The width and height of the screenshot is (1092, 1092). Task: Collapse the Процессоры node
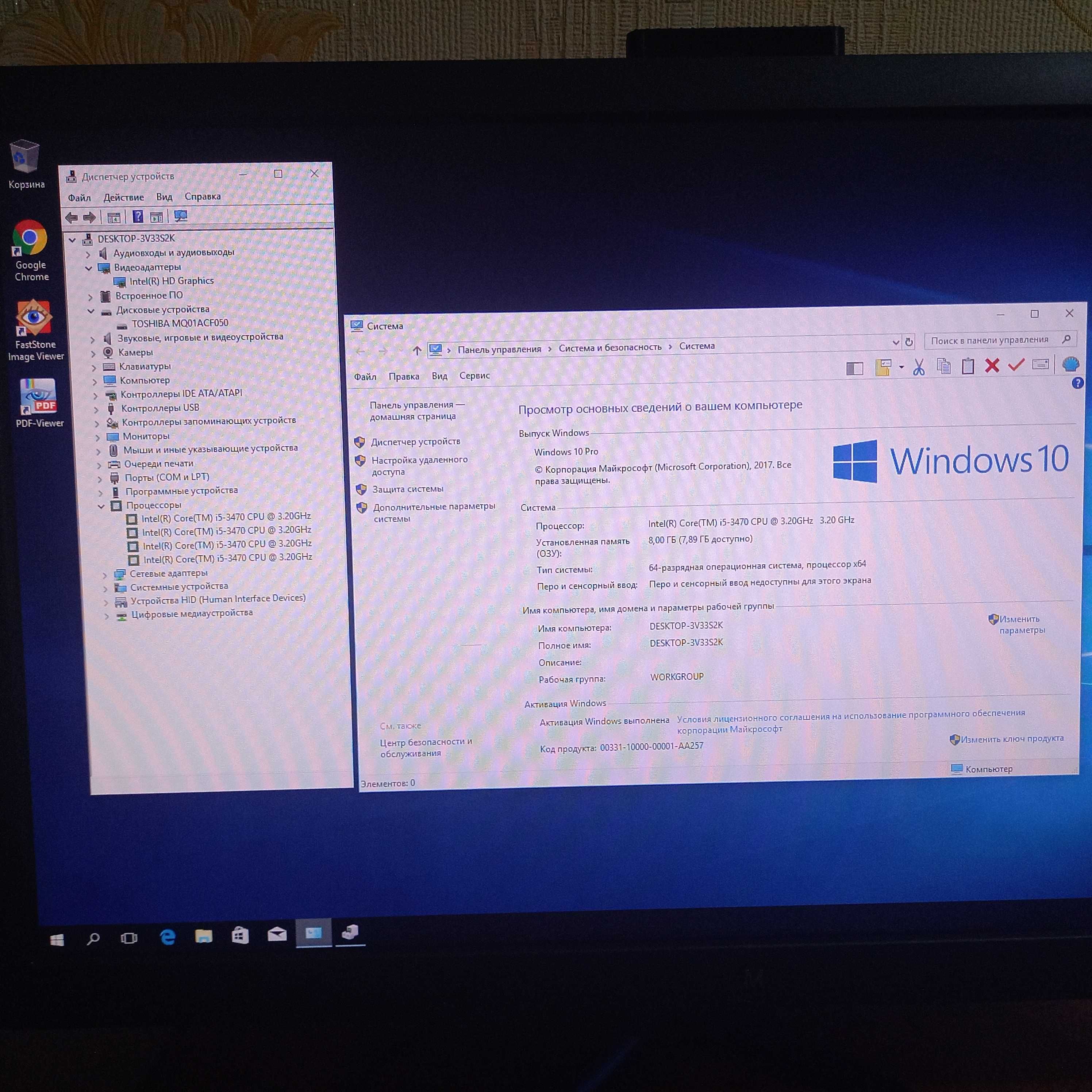point(101,507)
